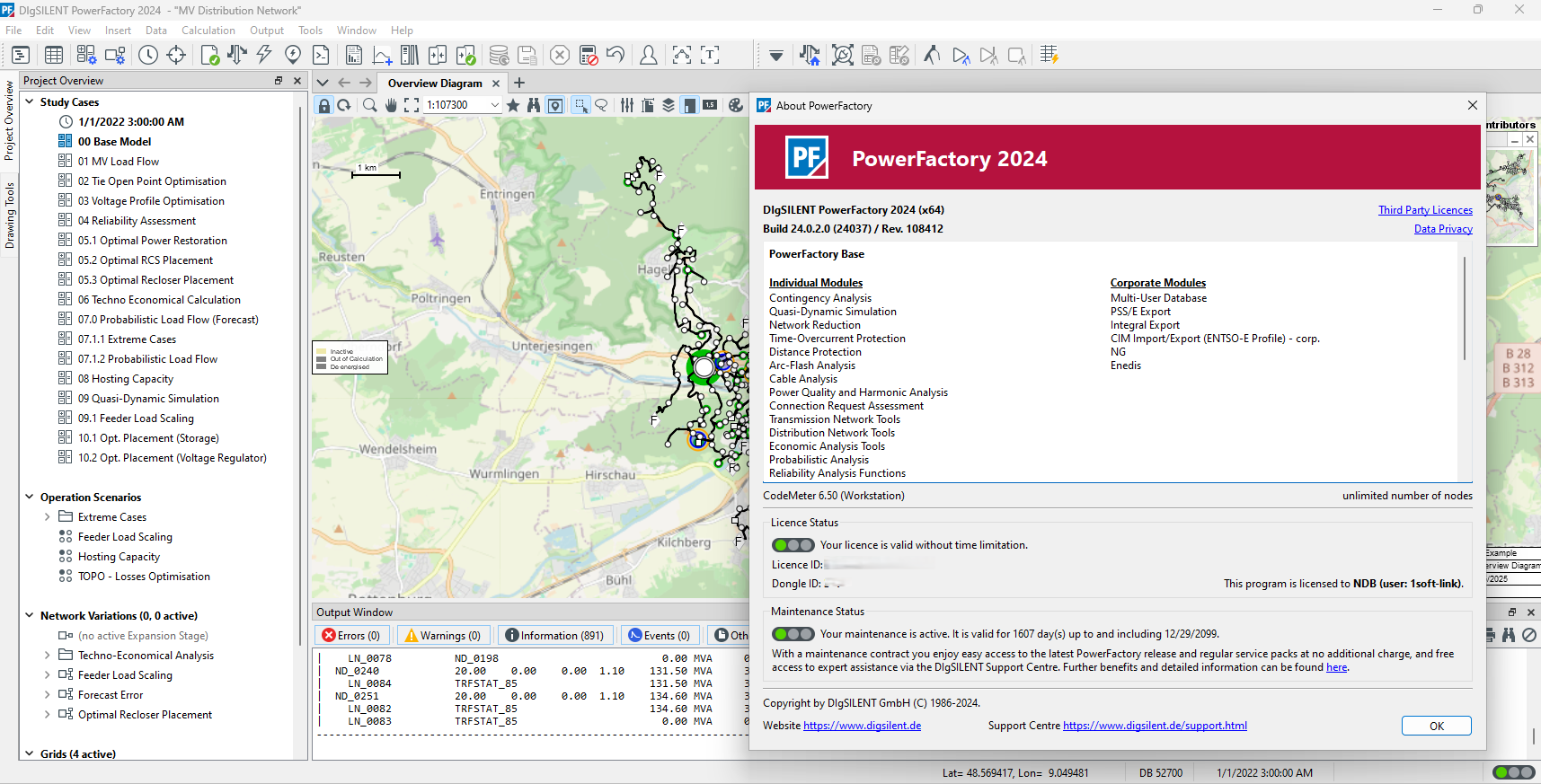Click the star bookmark icon in the diagram toolbar
This screenshot has height=784, width=1541.
[x=513, y=105]
